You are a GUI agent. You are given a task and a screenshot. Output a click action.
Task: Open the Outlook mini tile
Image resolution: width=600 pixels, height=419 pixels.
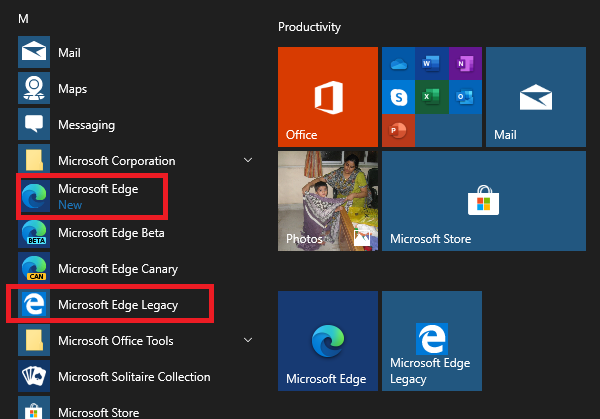(465, 97)
